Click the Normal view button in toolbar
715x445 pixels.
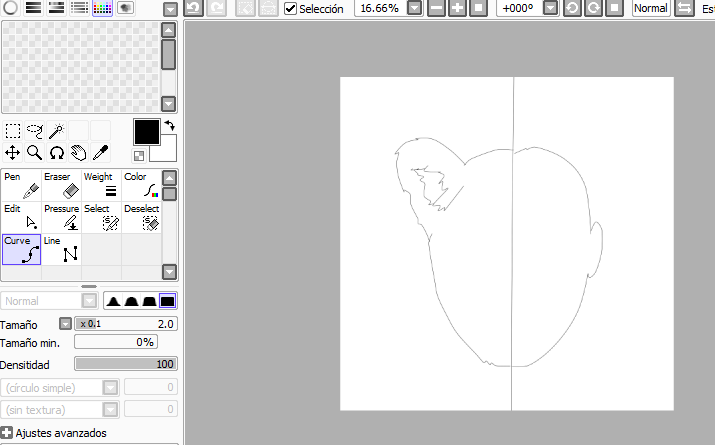coord(651,8)
